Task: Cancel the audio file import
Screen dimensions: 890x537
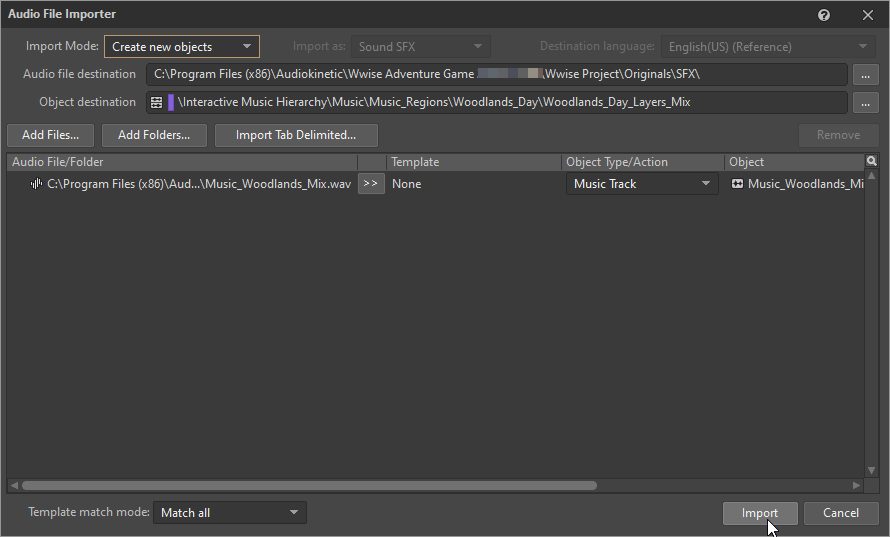Action: point(840,513)
